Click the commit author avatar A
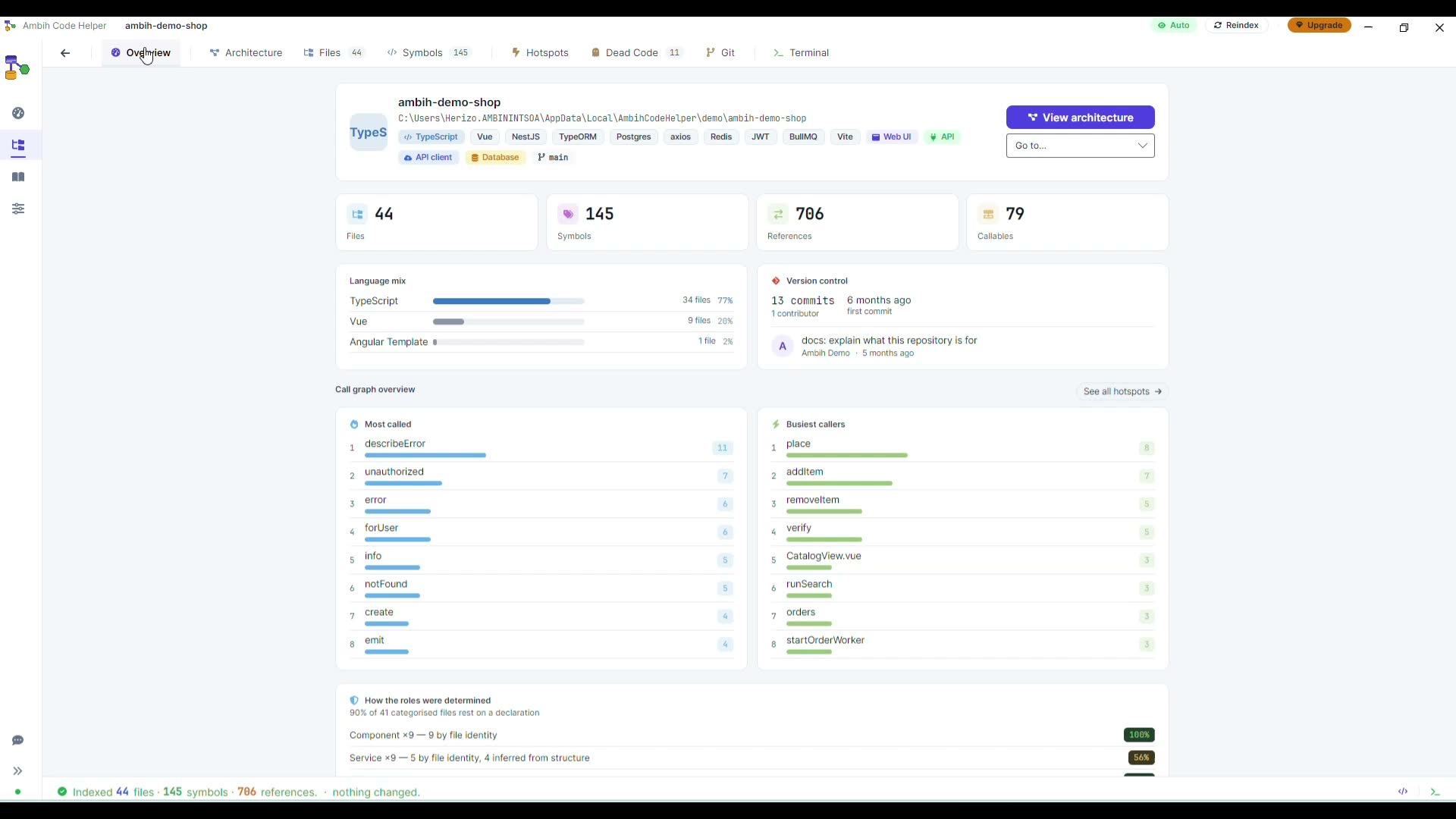Viewport: 1456px width, 819px height. [x=783, y=347]
